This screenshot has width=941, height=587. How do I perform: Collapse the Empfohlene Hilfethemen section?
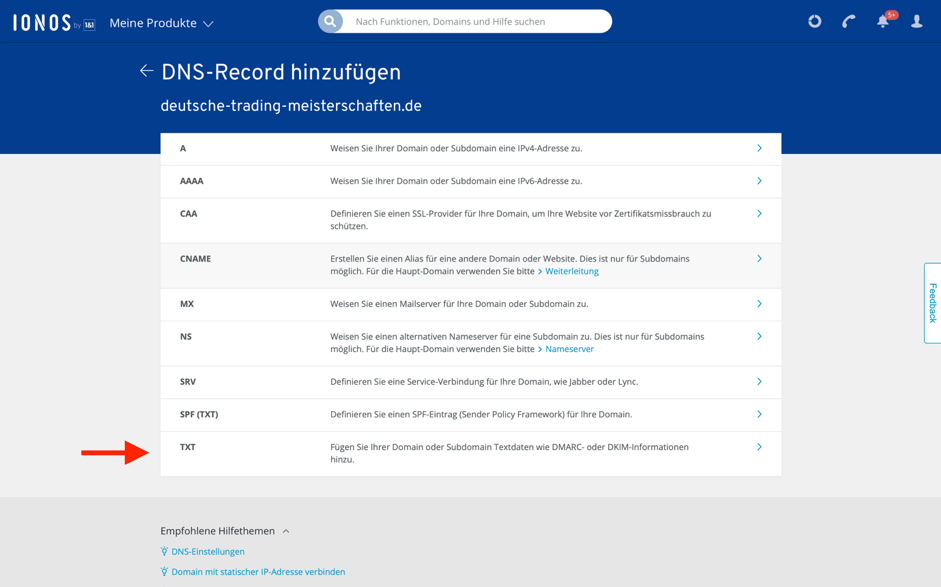225,531
